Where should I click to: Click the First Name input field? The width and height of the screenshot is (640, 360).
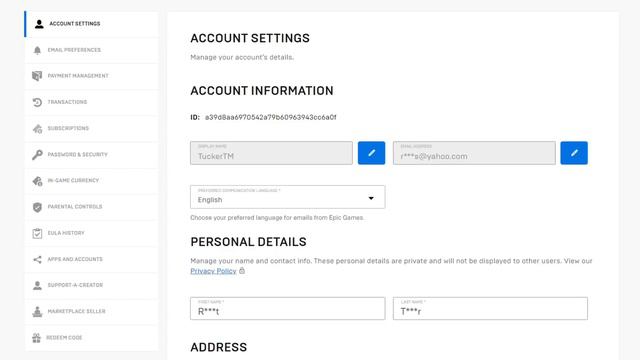[x=287, y=309]
